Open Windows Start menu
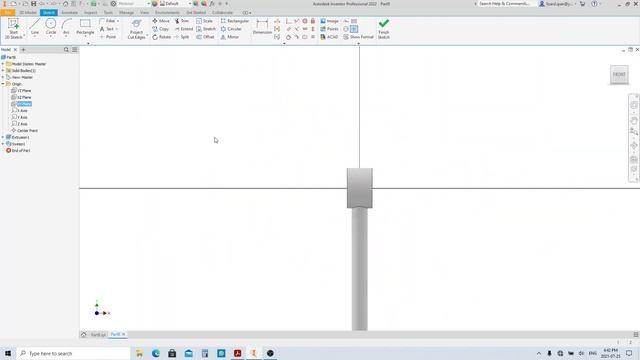This screenshot has width=640, height=360. [8, 353]
